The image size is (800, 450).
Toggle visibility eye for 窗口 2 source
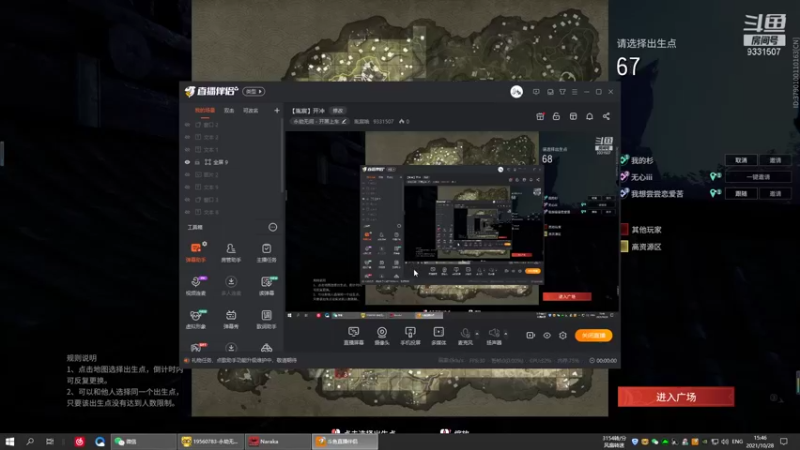coord(187,124)
